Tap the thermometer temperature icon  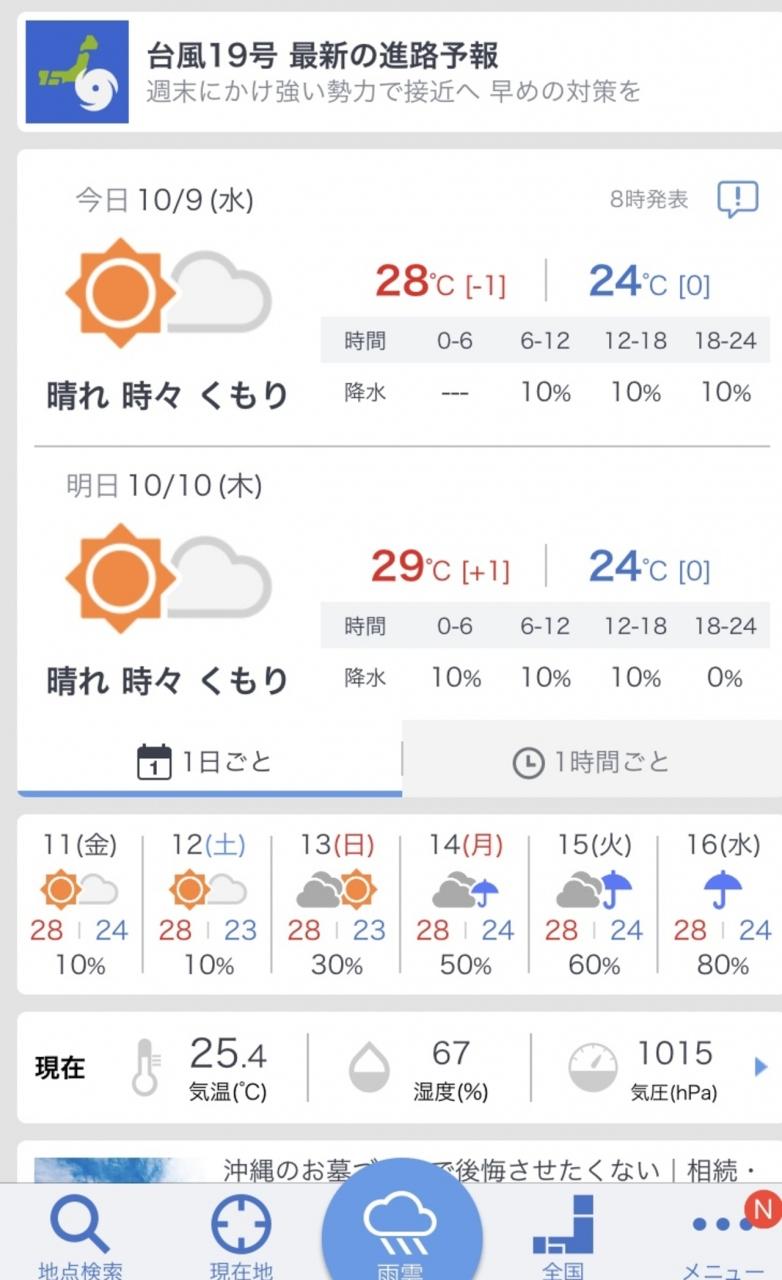[x=146, y=1068]
